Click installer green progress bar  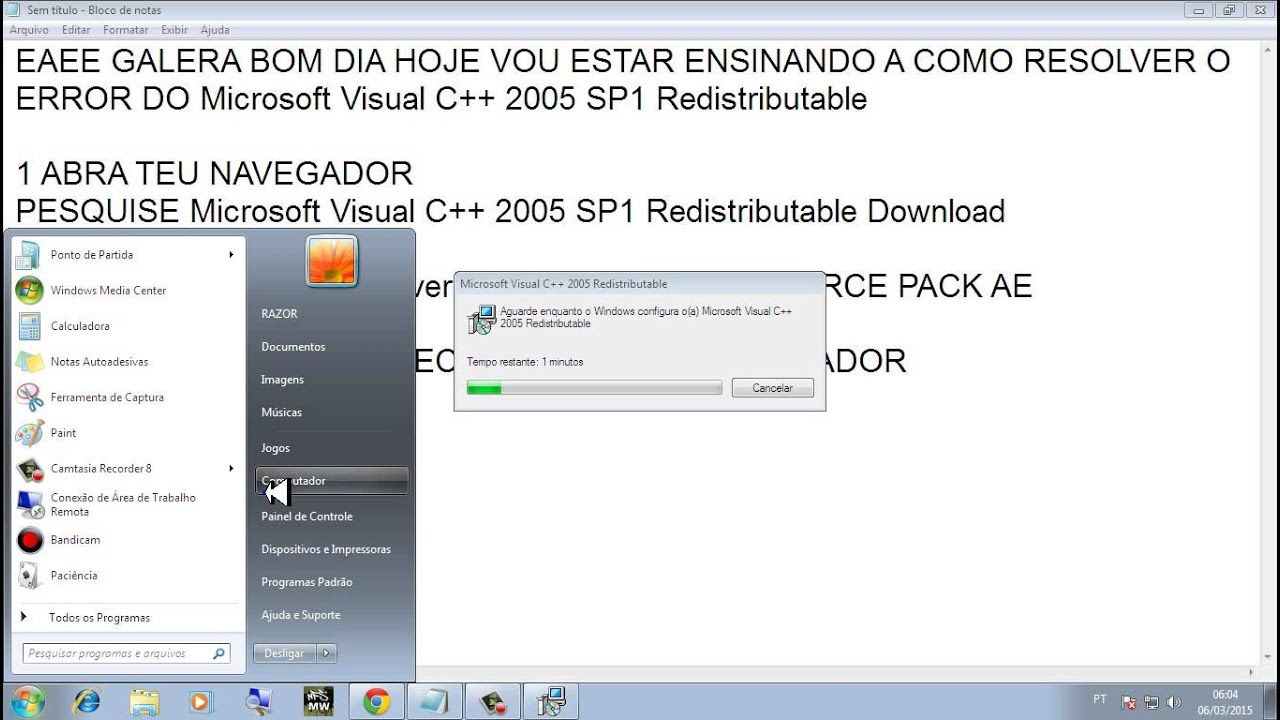tap(594, 388)
